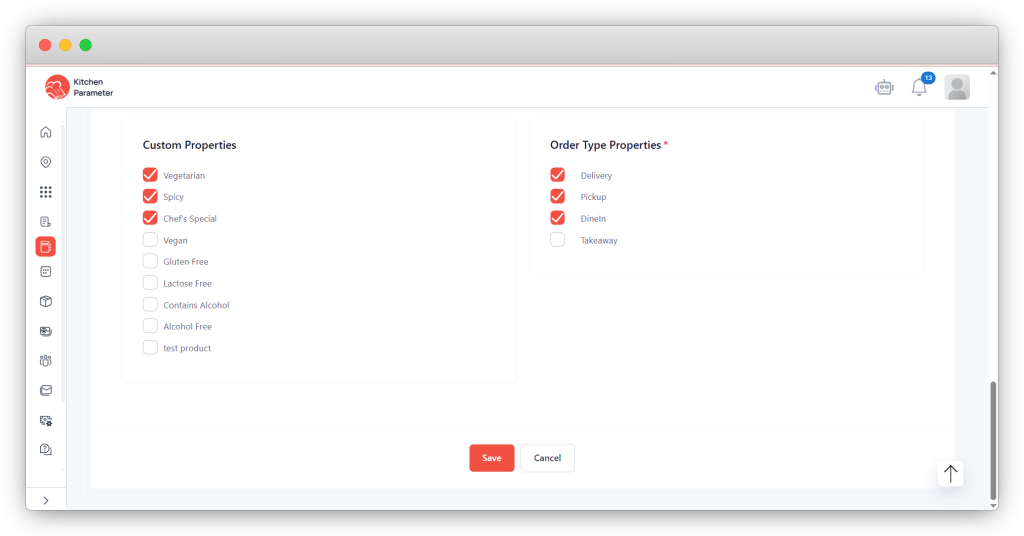Open the robot assistant icon
Image resolution: width=1024 pixels, height=536 pixels.
click(883, 87)
